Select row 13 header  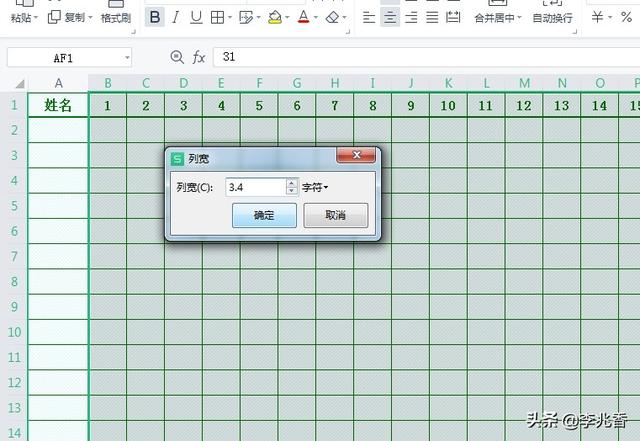14,408
